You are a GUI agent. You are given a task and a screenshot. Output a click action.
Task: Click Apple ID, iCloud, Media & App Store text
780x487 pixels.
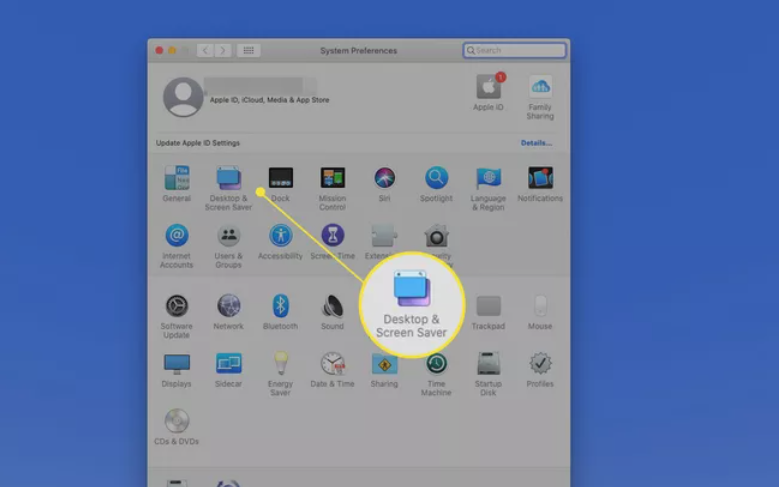click(x=269, y=100)
